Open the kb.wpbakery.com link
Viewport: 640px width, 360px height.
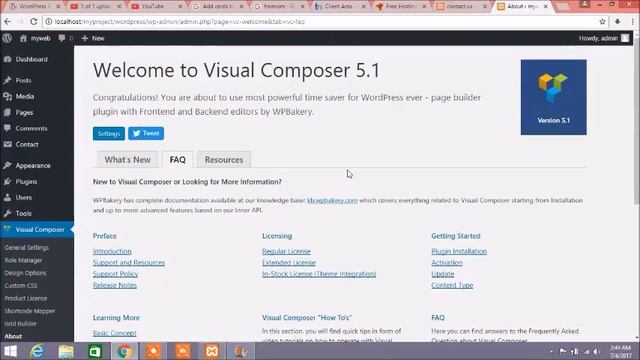tap(332, 200)
